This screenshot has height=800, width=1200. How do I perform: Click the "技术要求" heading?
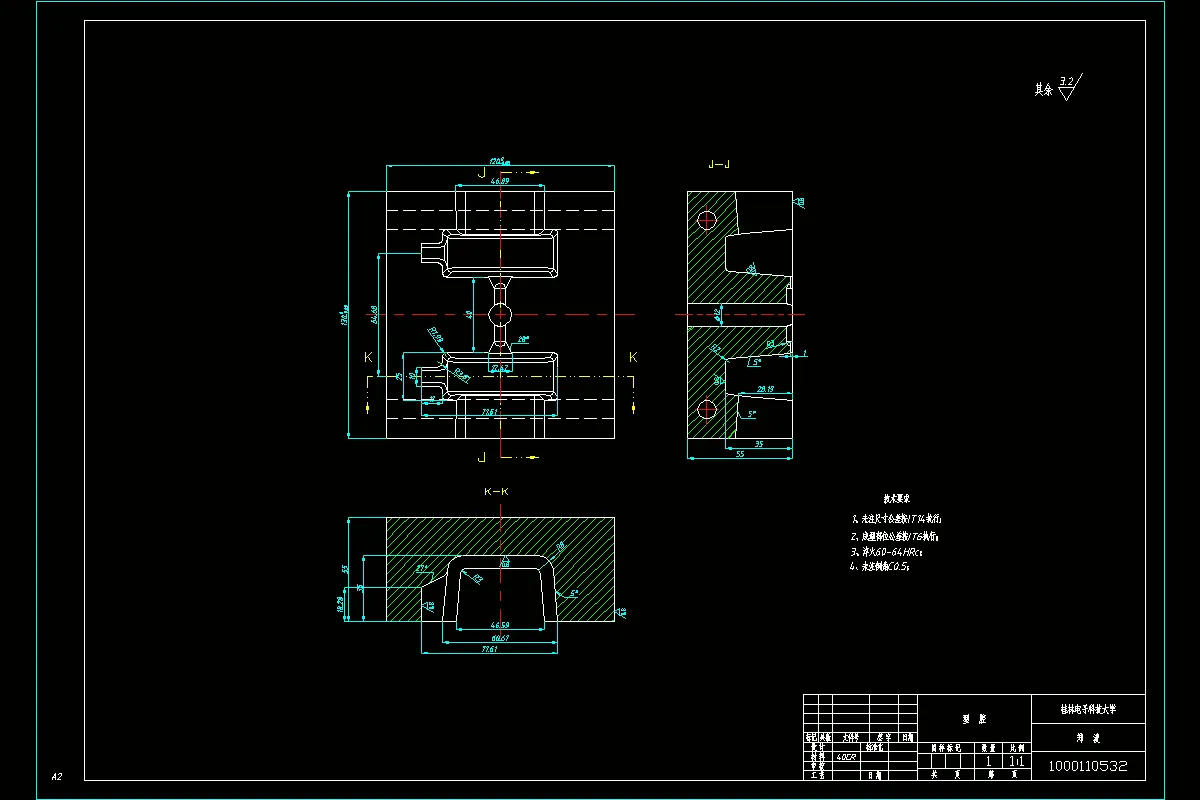(x=896, y=498)
